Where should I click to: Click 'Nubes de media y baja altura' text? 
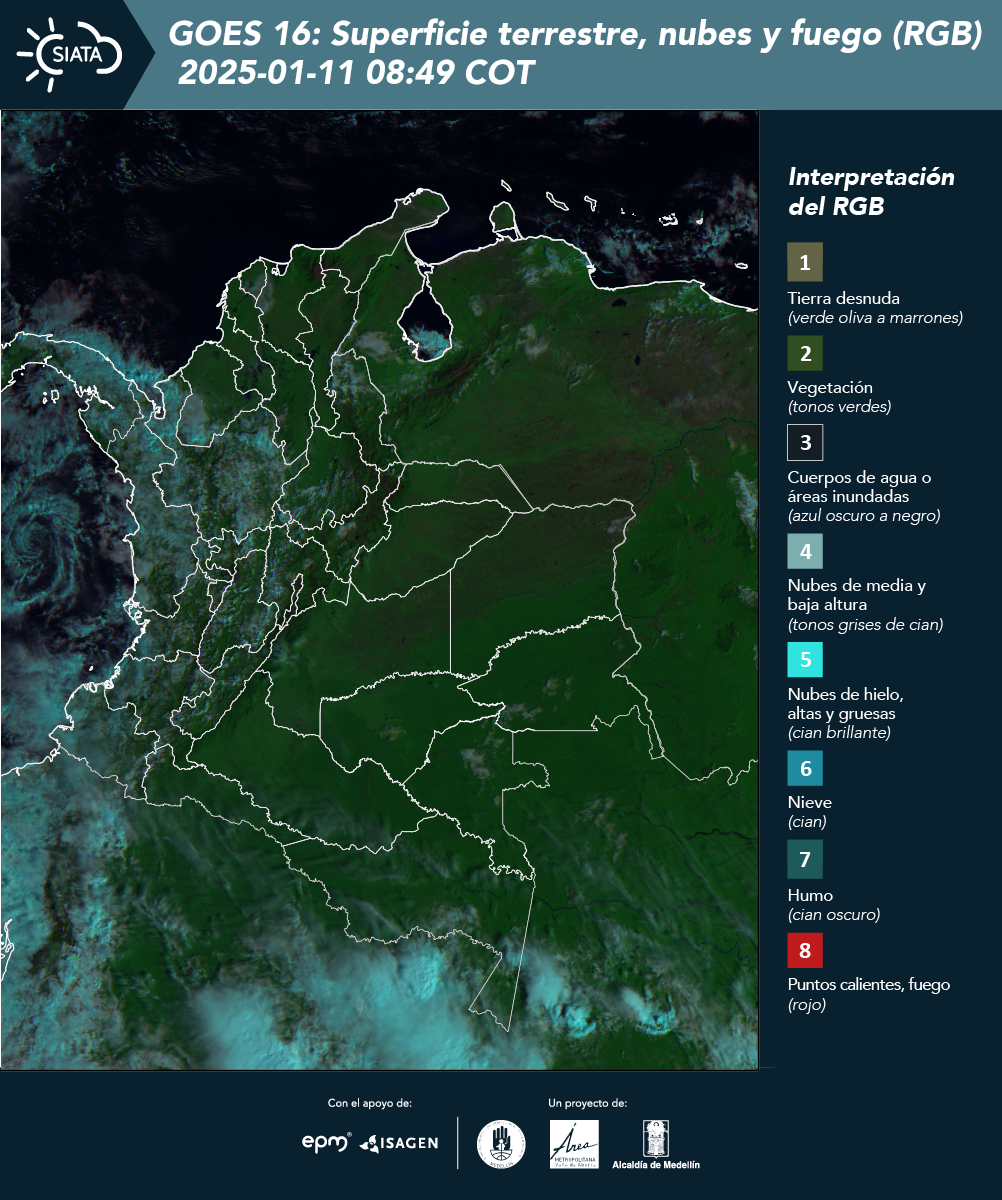(857, 595)
